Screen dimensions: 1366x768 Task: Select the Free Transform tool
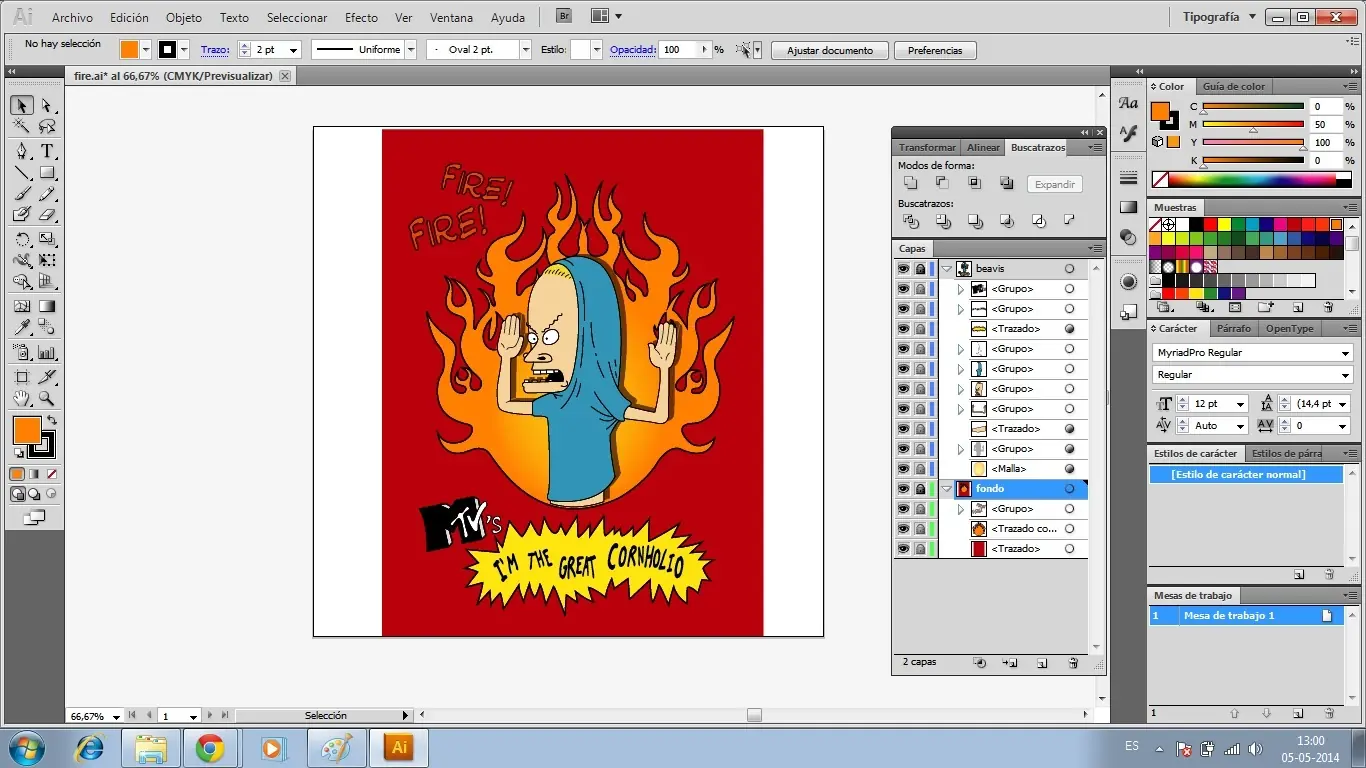[x=47, y=261]
